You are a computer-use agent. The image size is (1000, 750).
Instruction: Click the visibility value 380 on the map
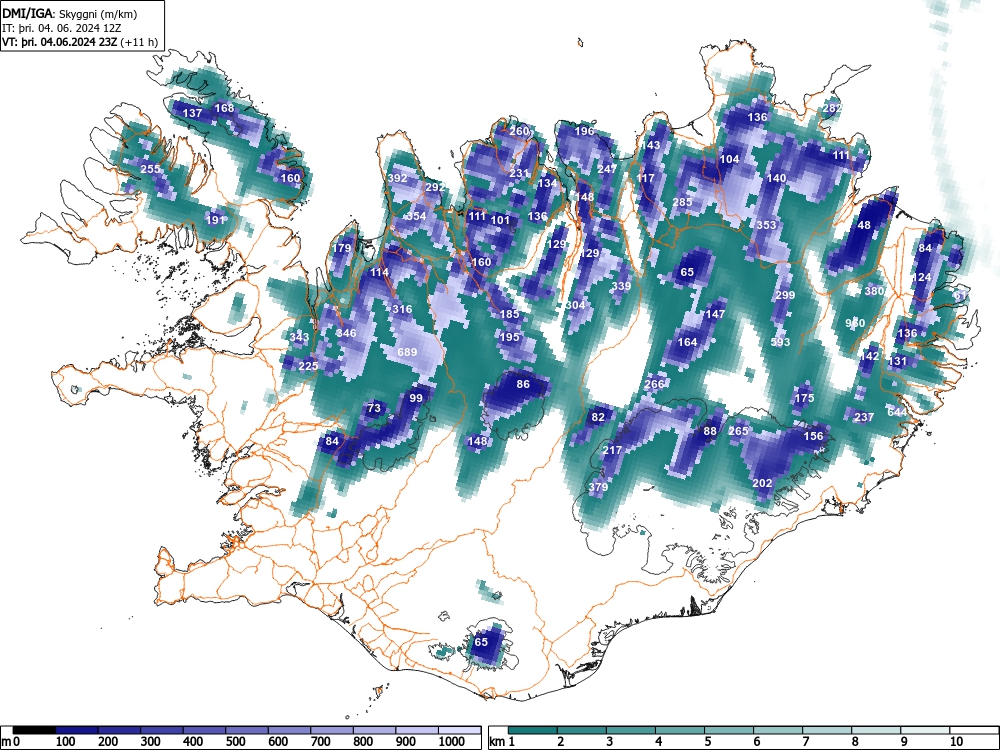point(874,291)
